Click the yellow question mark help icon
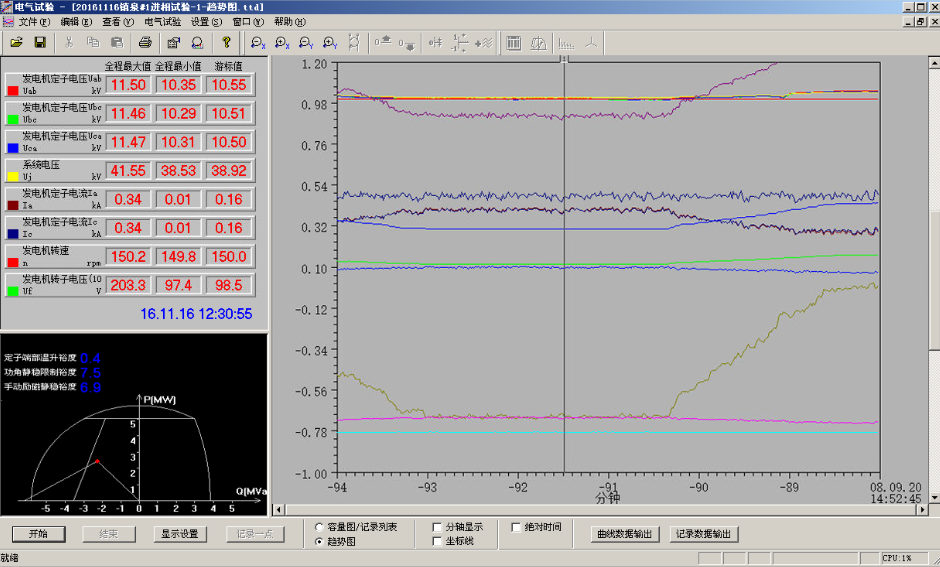The height and width of the screenshot is (567, 940). tap(226, 43)
